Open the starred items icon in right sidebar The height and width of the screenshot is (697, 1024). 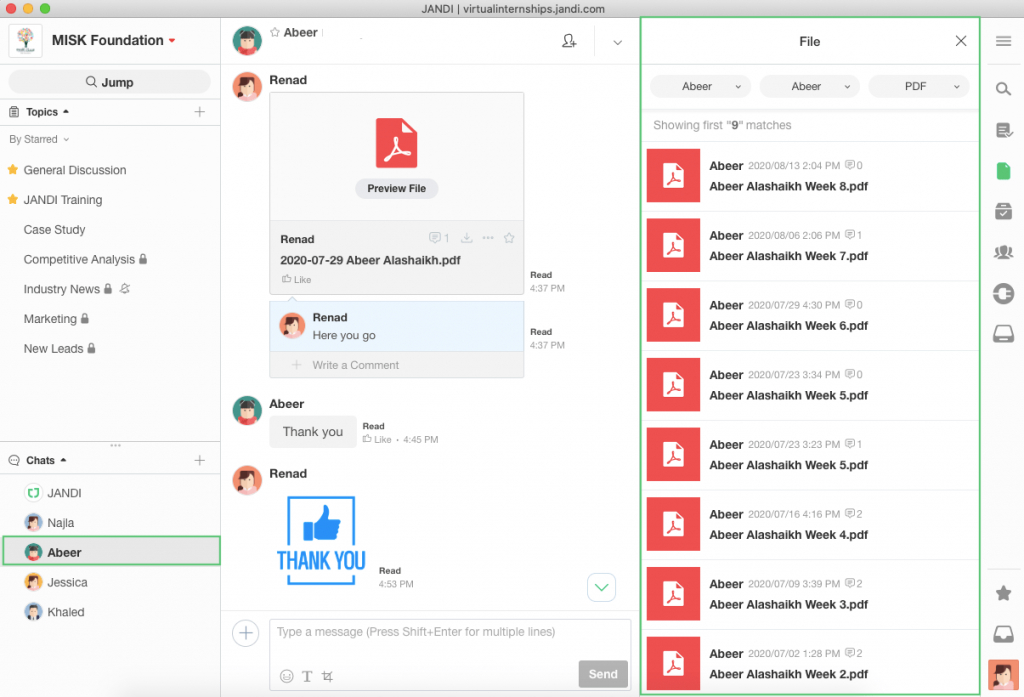coord(1003,593)
